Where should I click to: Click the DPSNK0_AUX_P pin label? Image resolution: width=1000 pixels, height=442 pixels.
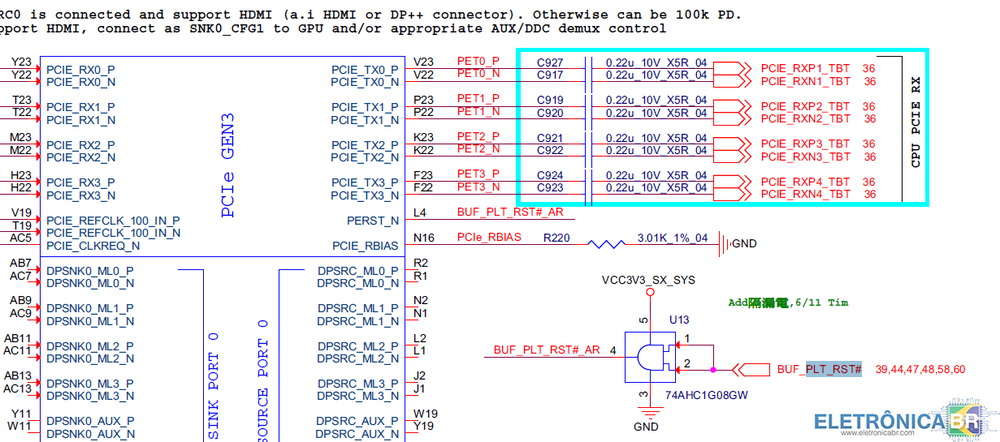(90, 420)
